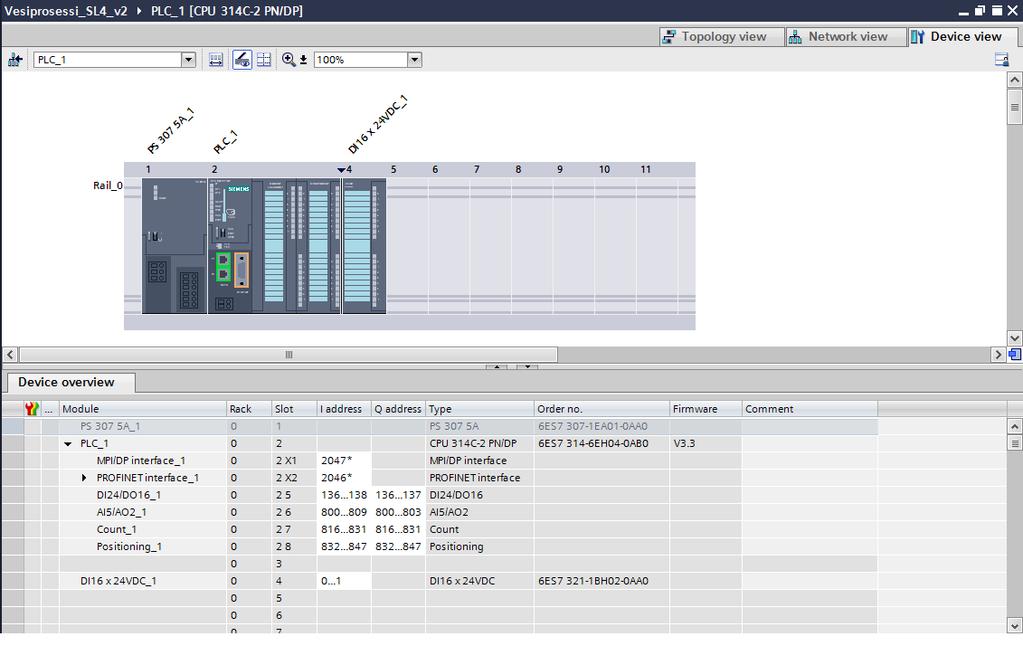The height and width of the screenshot is (665, 1023).
Task: Select the Device overview tab
Action: (70, 382)
